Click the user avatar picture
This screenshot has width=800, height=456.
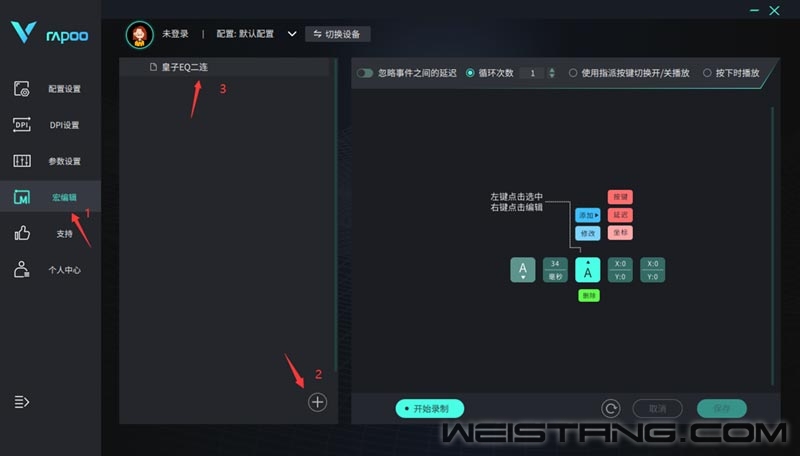click(140, 35)
